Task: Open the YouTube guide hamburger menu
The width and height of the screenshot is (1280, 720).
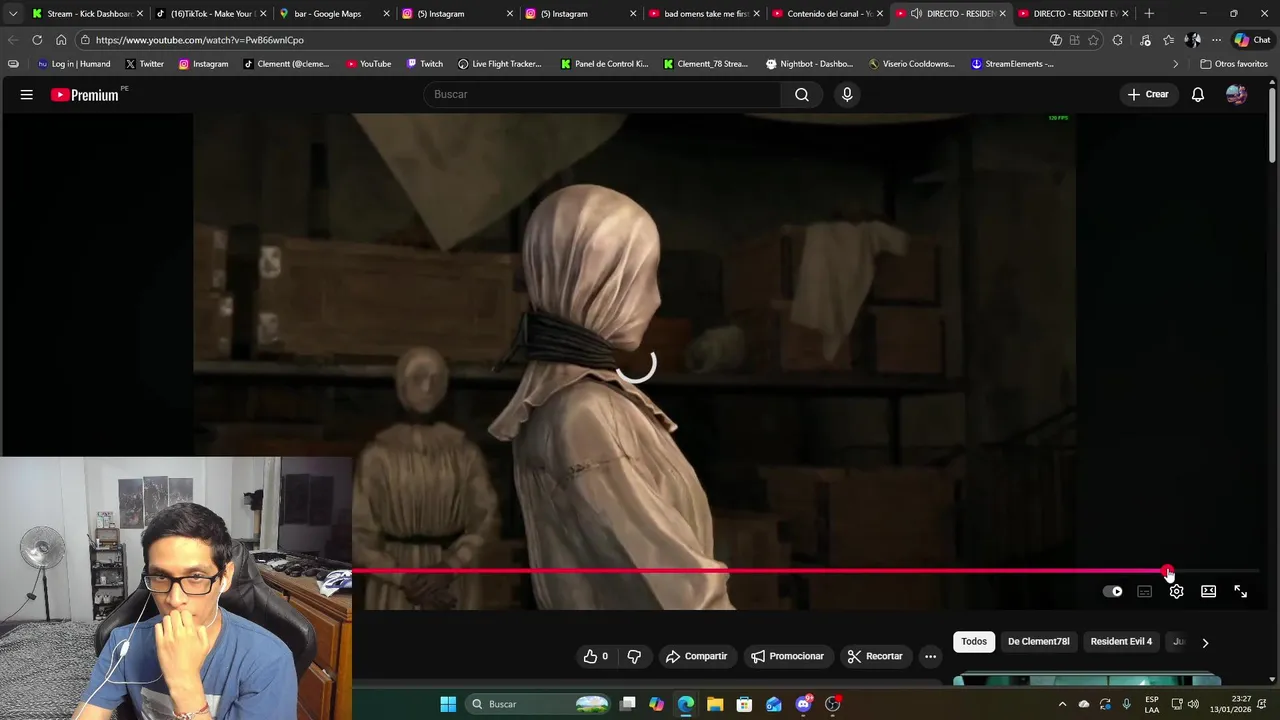Action: pos(27,94)
